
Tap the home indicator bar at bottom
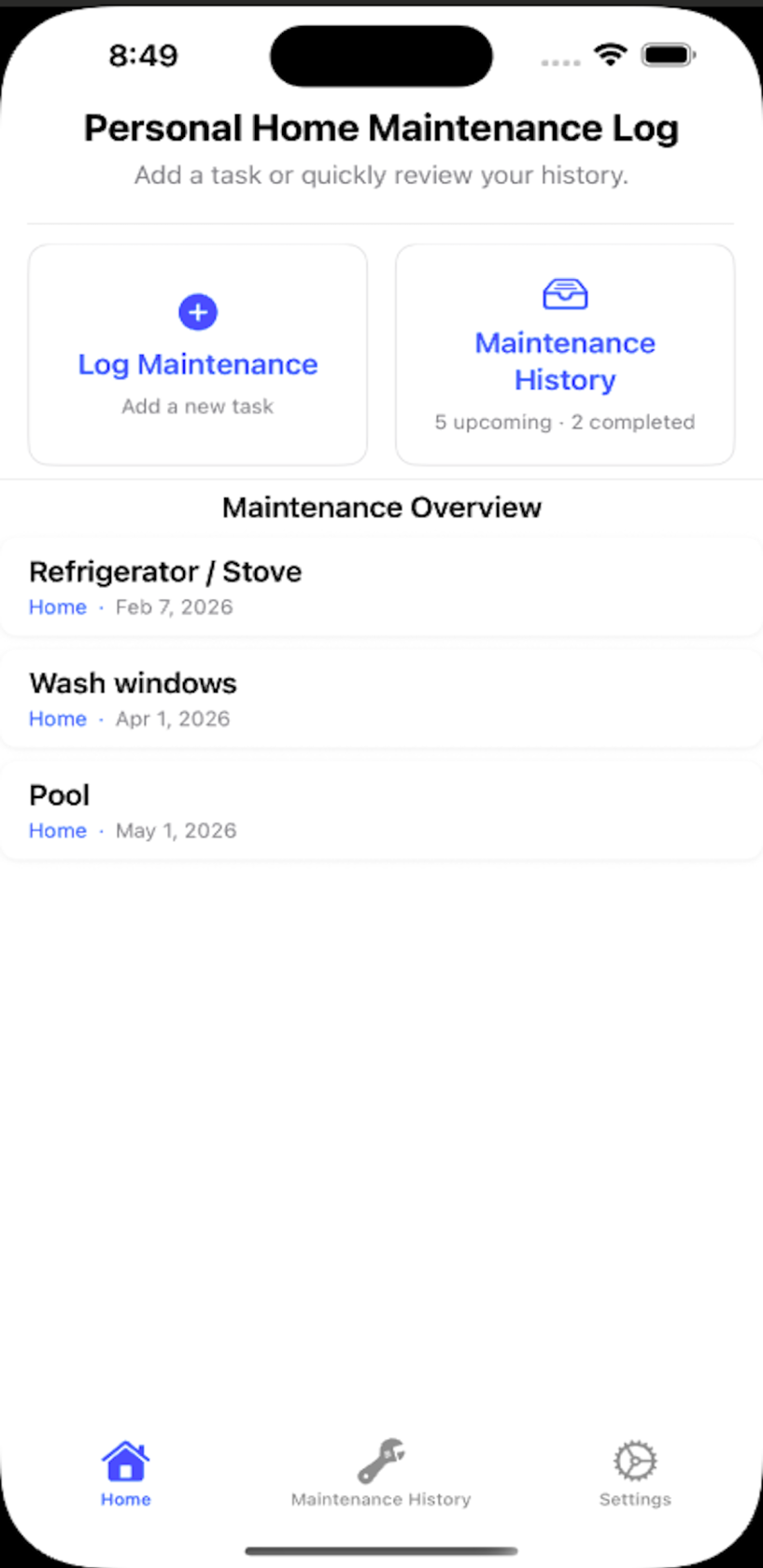tap(381, 1551)
